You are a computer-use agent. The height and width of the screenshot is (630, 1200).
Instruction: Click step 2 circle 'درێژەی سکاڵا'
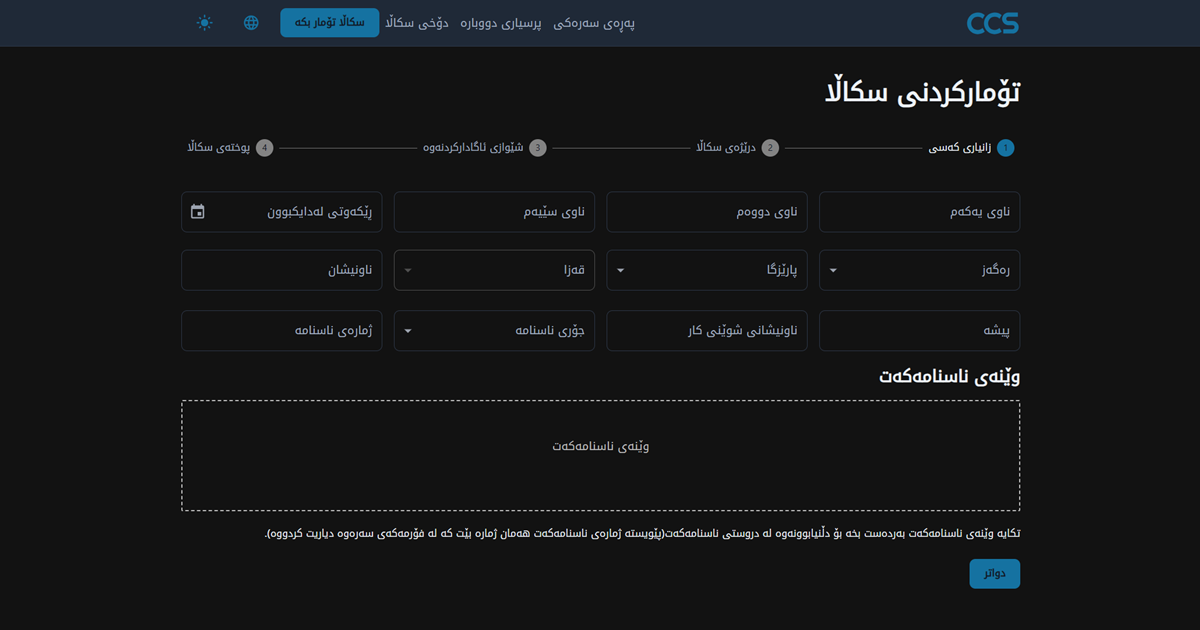pos(770,148)
